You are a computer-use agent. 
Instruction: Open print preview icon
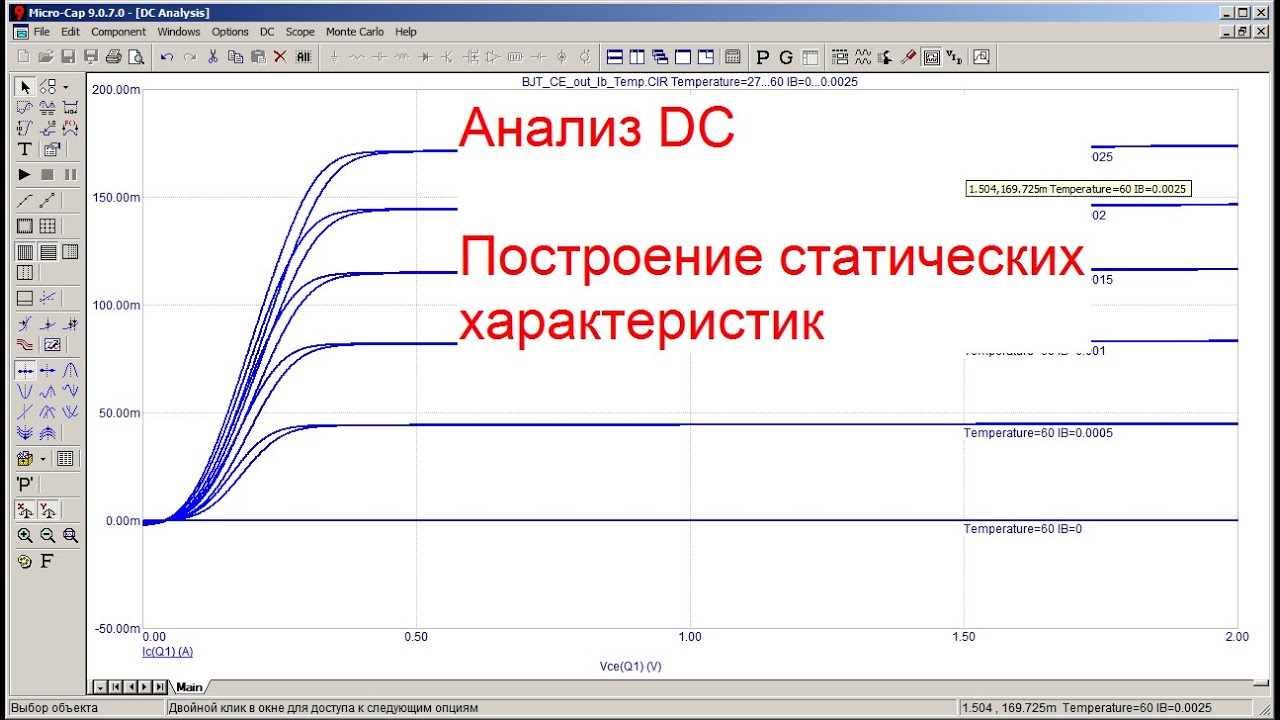[x=135, y=57]
